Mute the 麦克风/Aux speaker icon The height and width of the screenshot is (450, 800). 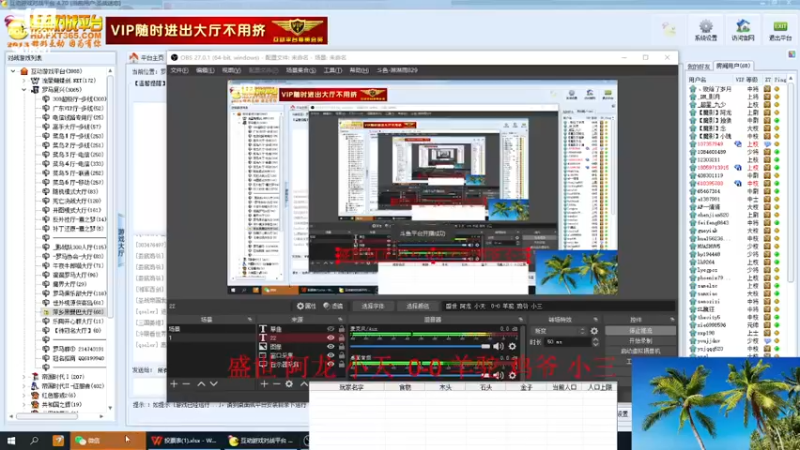point(498,346)
